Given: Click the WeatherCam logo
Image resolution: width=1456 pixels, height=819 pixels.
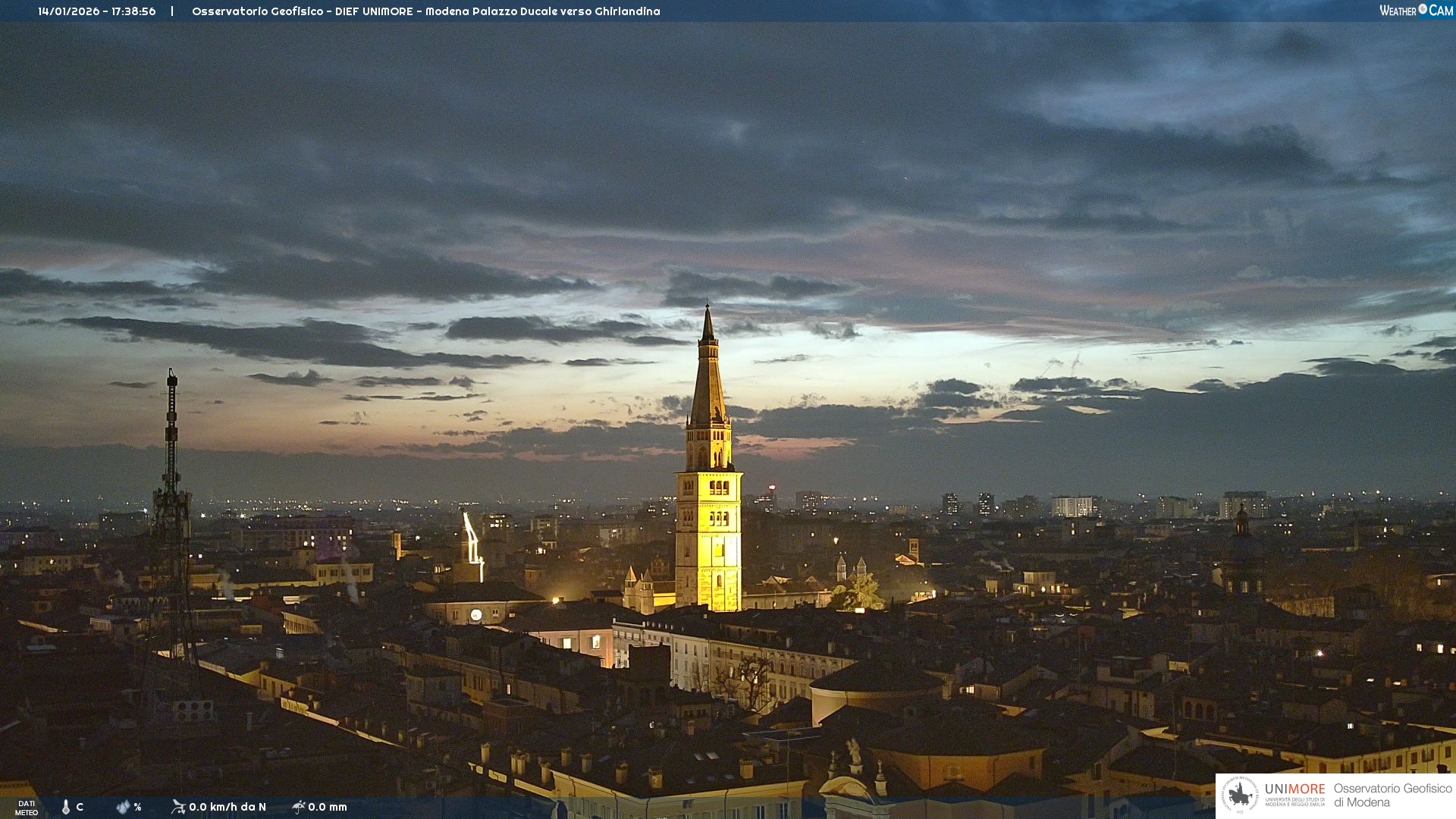Looking at the screenshot, I should click(1416, 11).
